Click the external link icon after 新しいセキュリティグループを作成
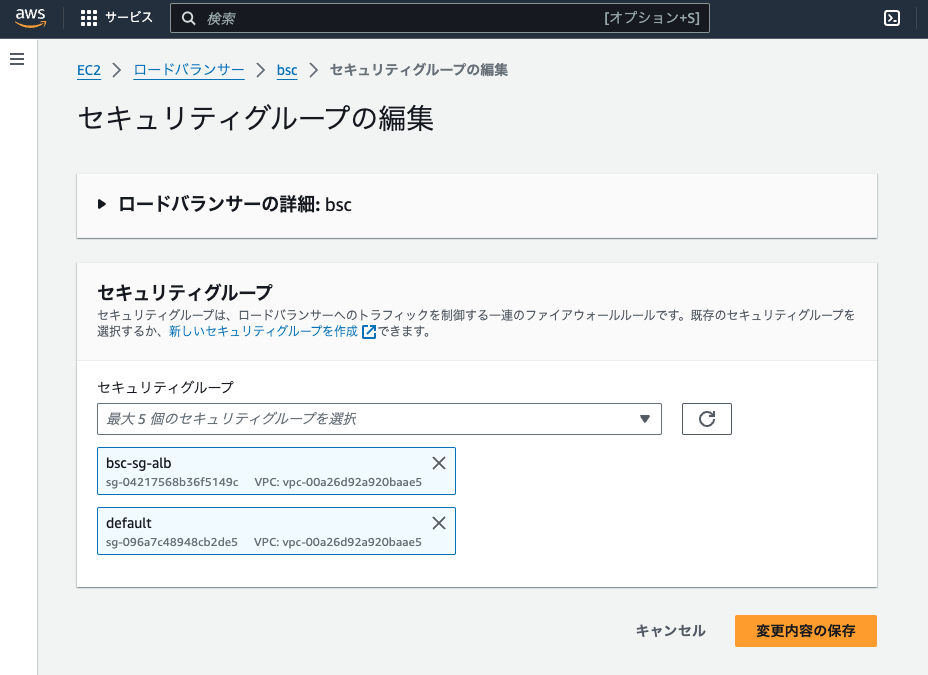 (367, 331)
